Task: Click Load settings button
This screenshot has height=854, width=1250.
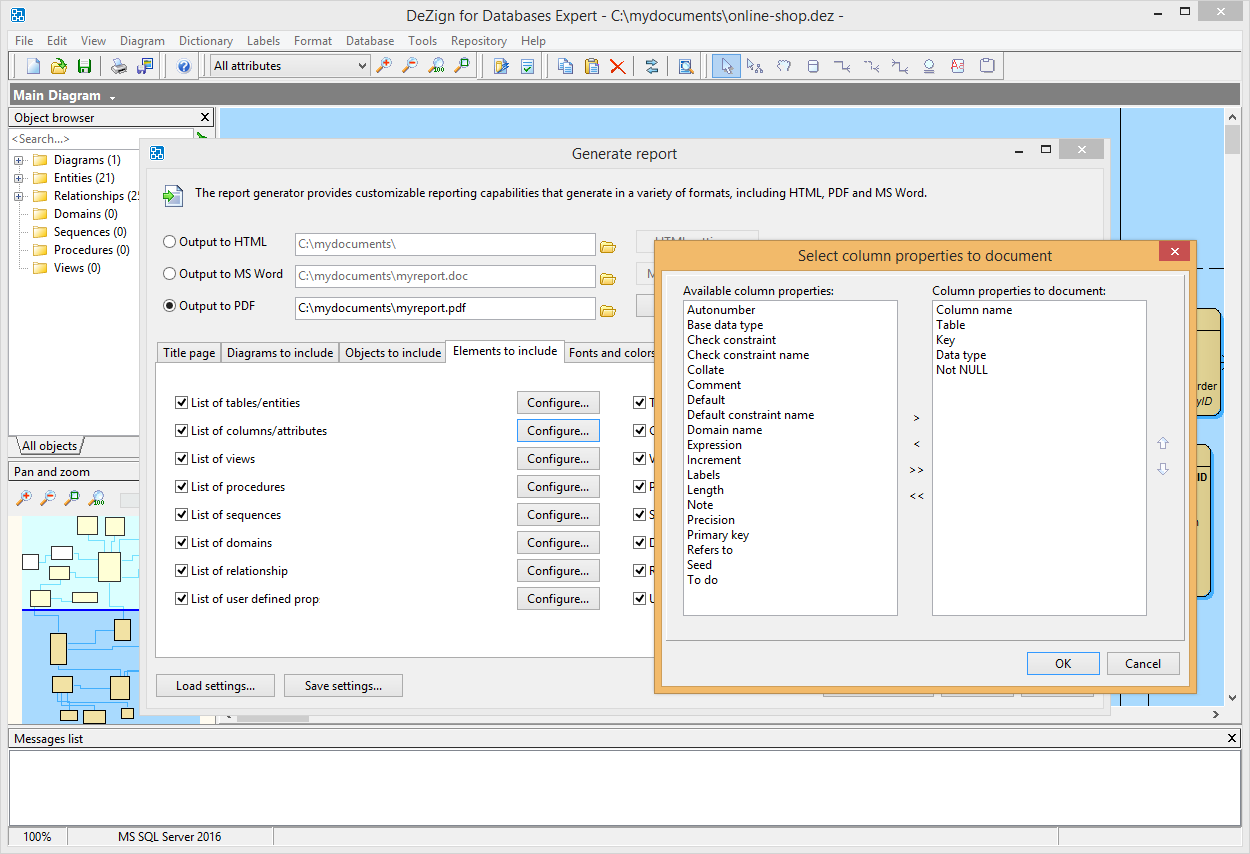Action: coord(215,686)
